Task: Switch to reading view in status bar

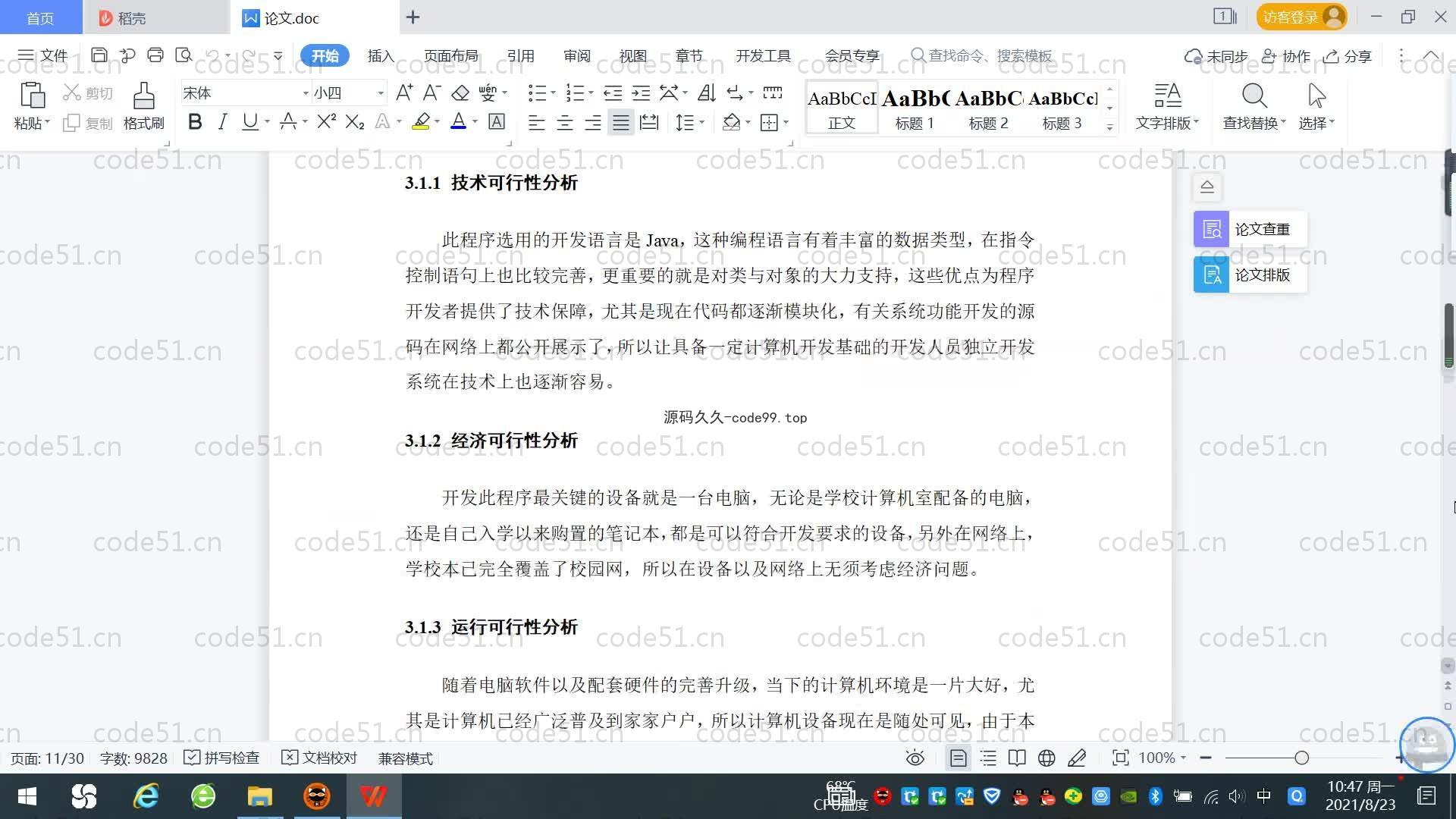Action: (x=1017, y=758)
